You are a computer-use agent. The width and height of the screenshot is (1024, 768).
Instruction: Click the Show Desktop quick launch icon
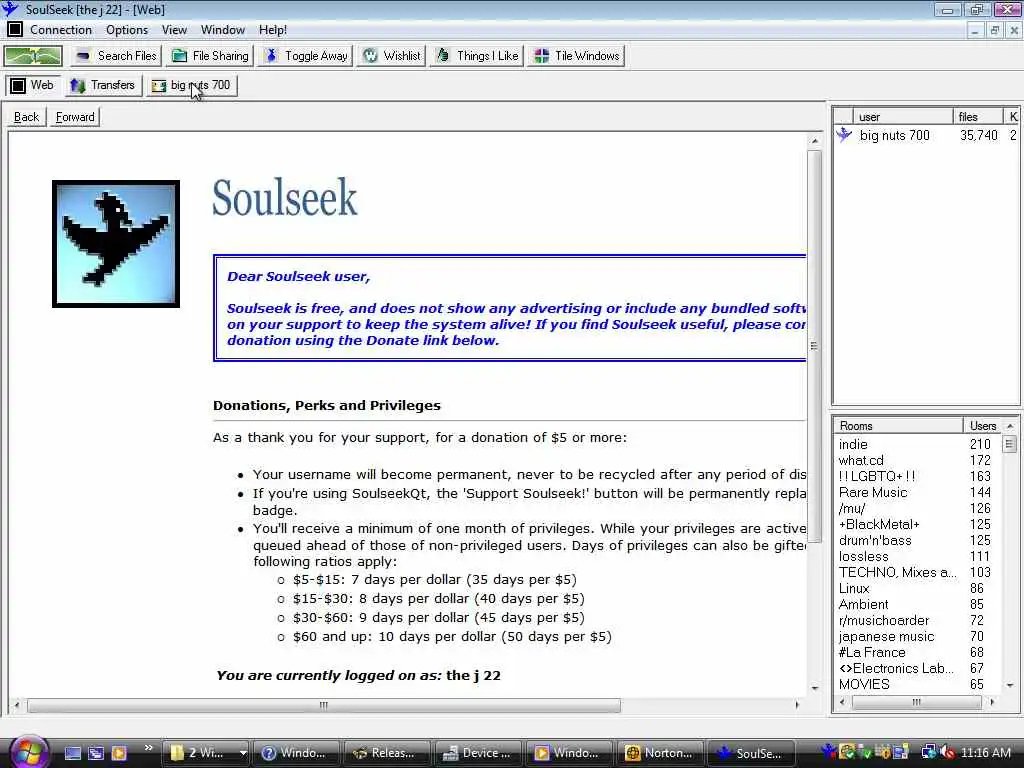tap(72, 753)
